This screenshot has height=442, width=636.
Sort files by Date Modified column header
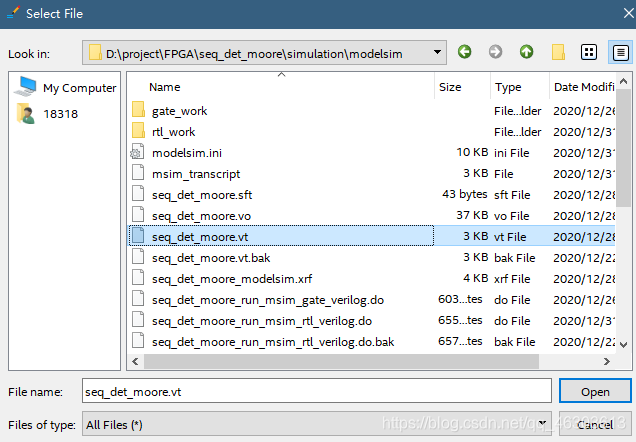tap(584, 87)
